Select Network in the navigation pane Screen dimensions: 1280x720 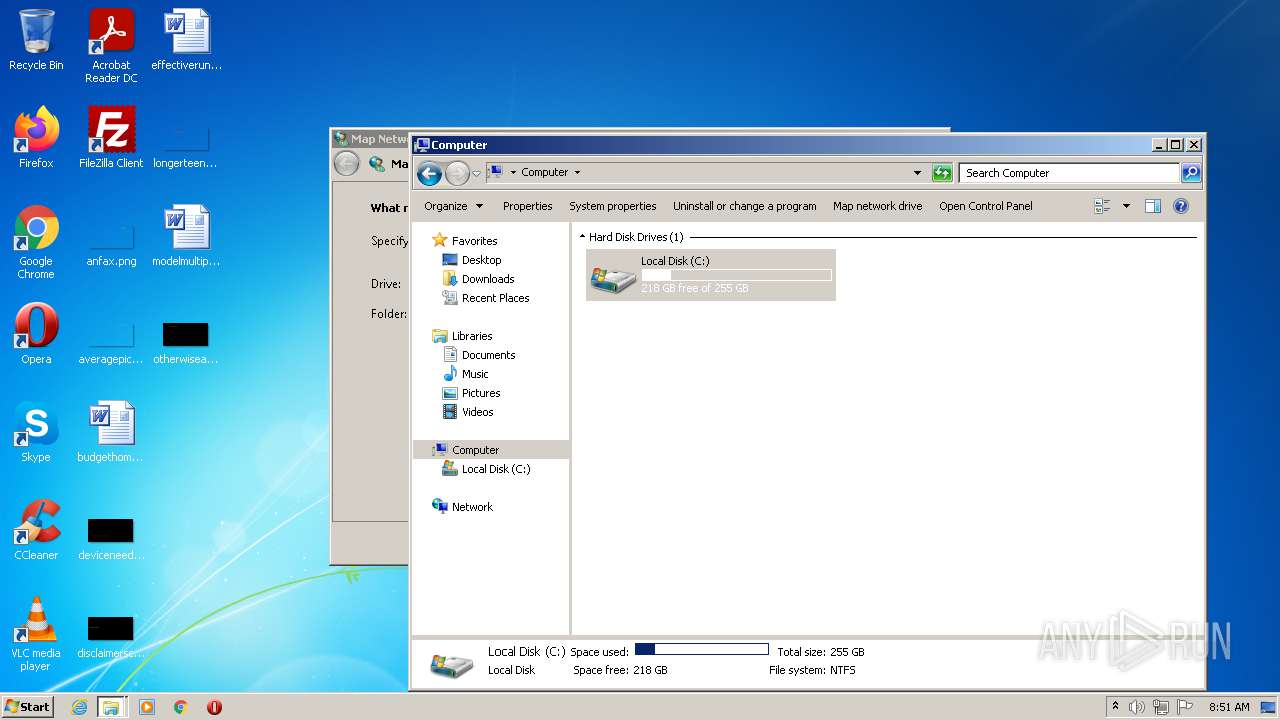(x=472, y=507)
